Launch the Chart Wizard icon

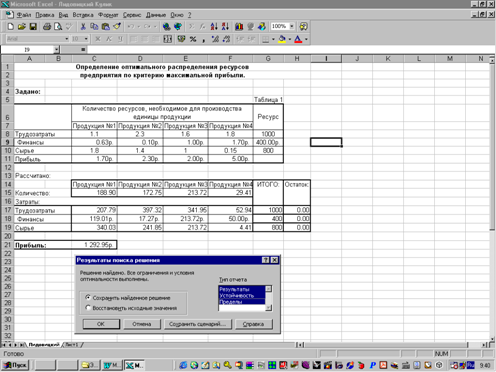[239, 26]
